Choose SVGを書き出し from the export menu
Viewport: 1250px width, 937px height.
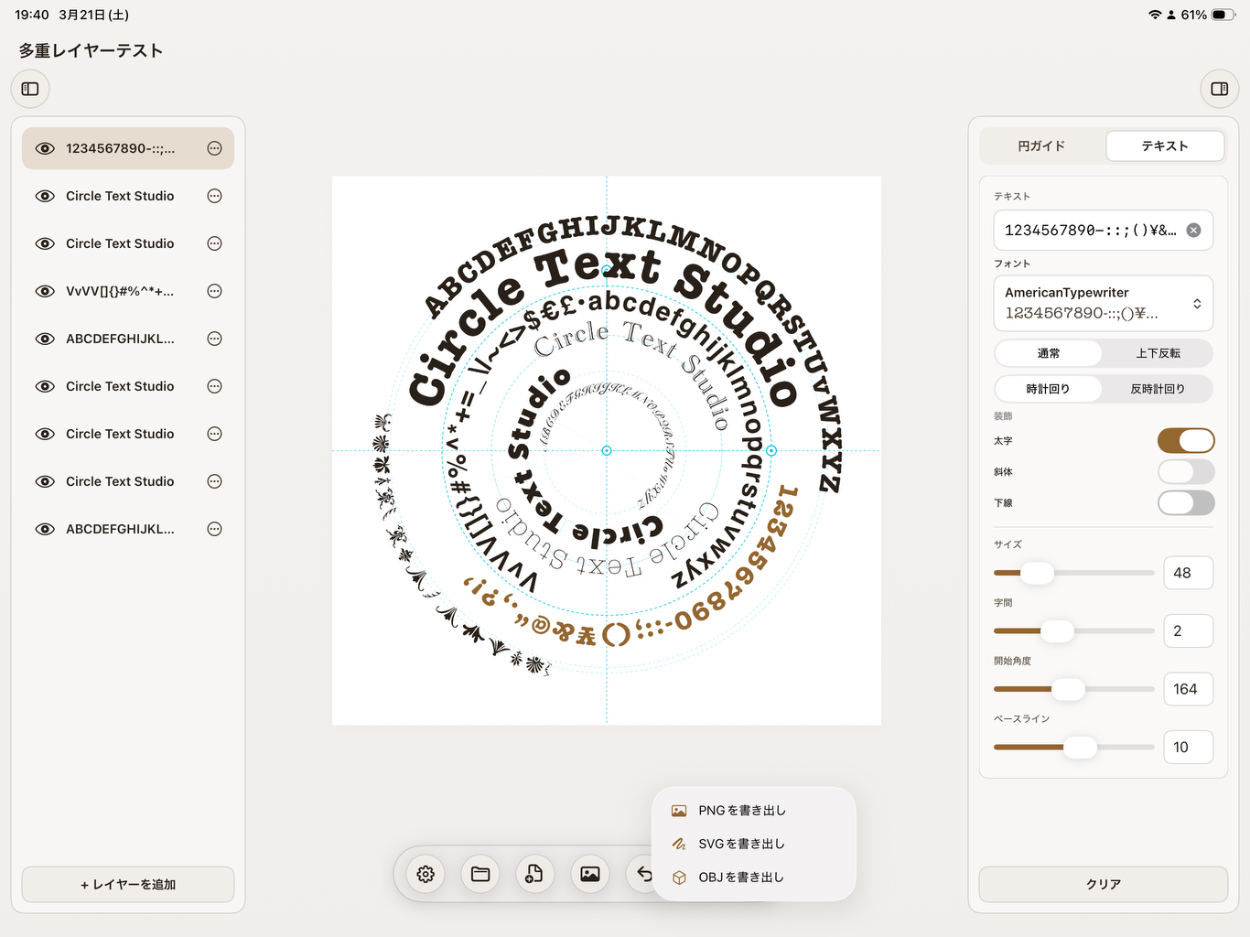[x=741, y=844]
